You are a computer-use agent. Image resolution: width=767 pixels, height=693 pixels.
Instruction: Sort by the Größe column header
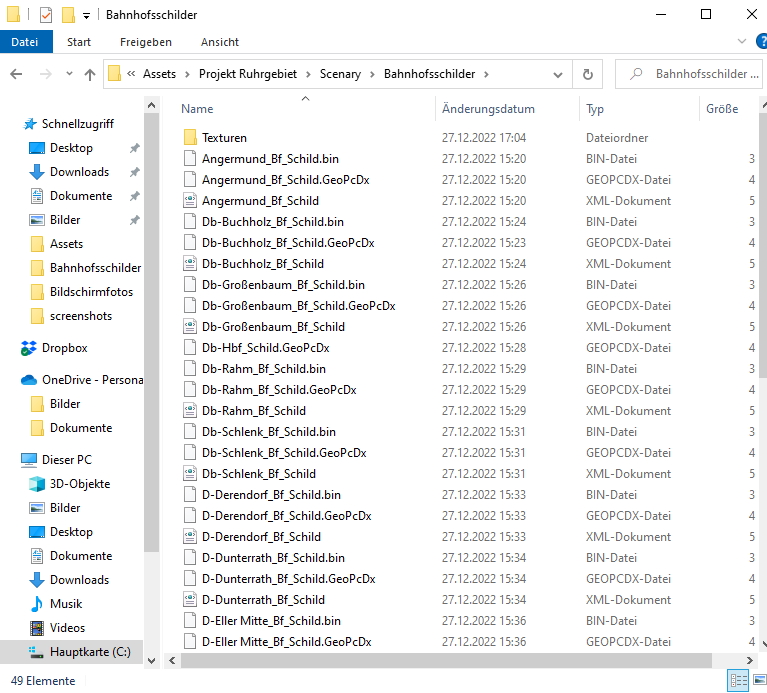coord(722,109)
